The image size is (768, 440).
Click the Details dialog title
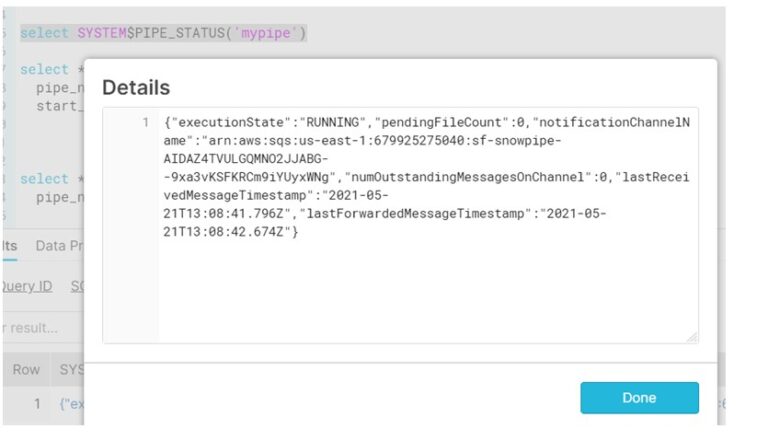point(136,87)
